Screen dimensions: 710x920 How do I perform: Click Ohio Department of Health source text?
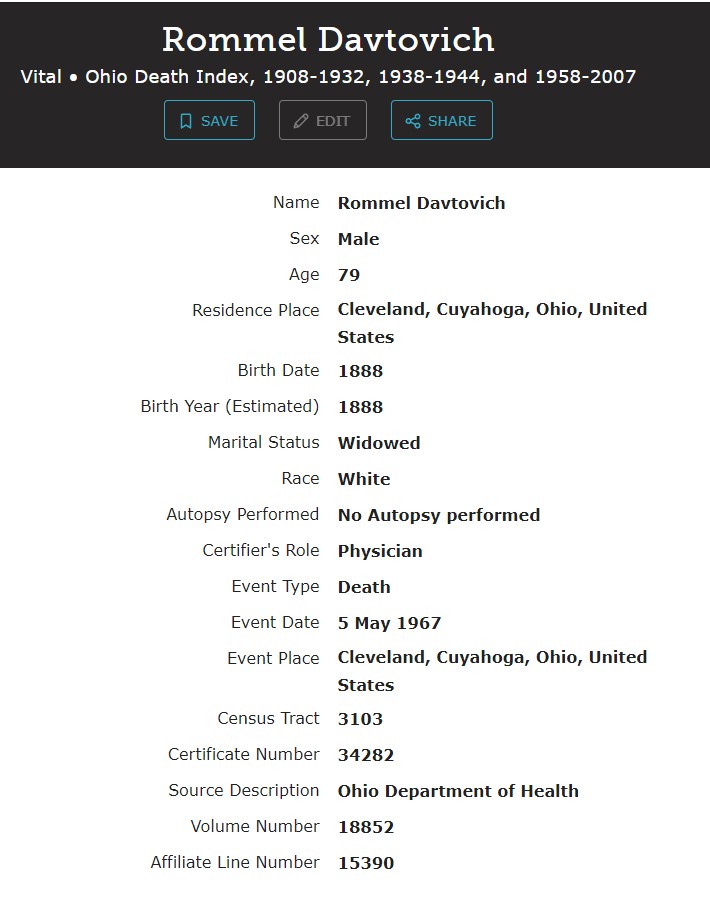[x=458, y=791]
